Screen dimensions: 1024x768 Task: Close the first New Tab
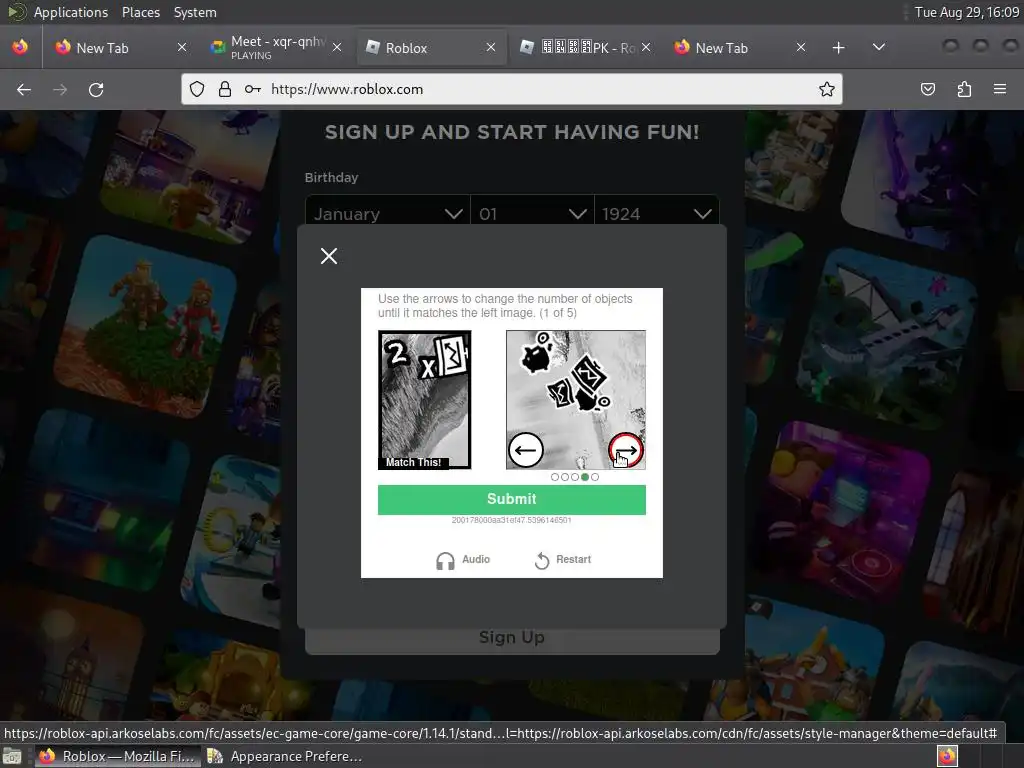pos(182,48)
